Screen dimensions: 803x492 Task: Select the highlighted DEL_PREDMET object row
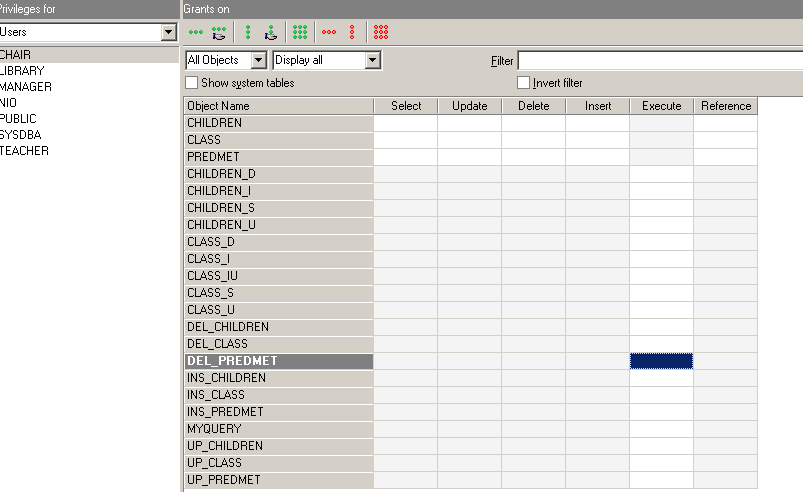(279, 361)
